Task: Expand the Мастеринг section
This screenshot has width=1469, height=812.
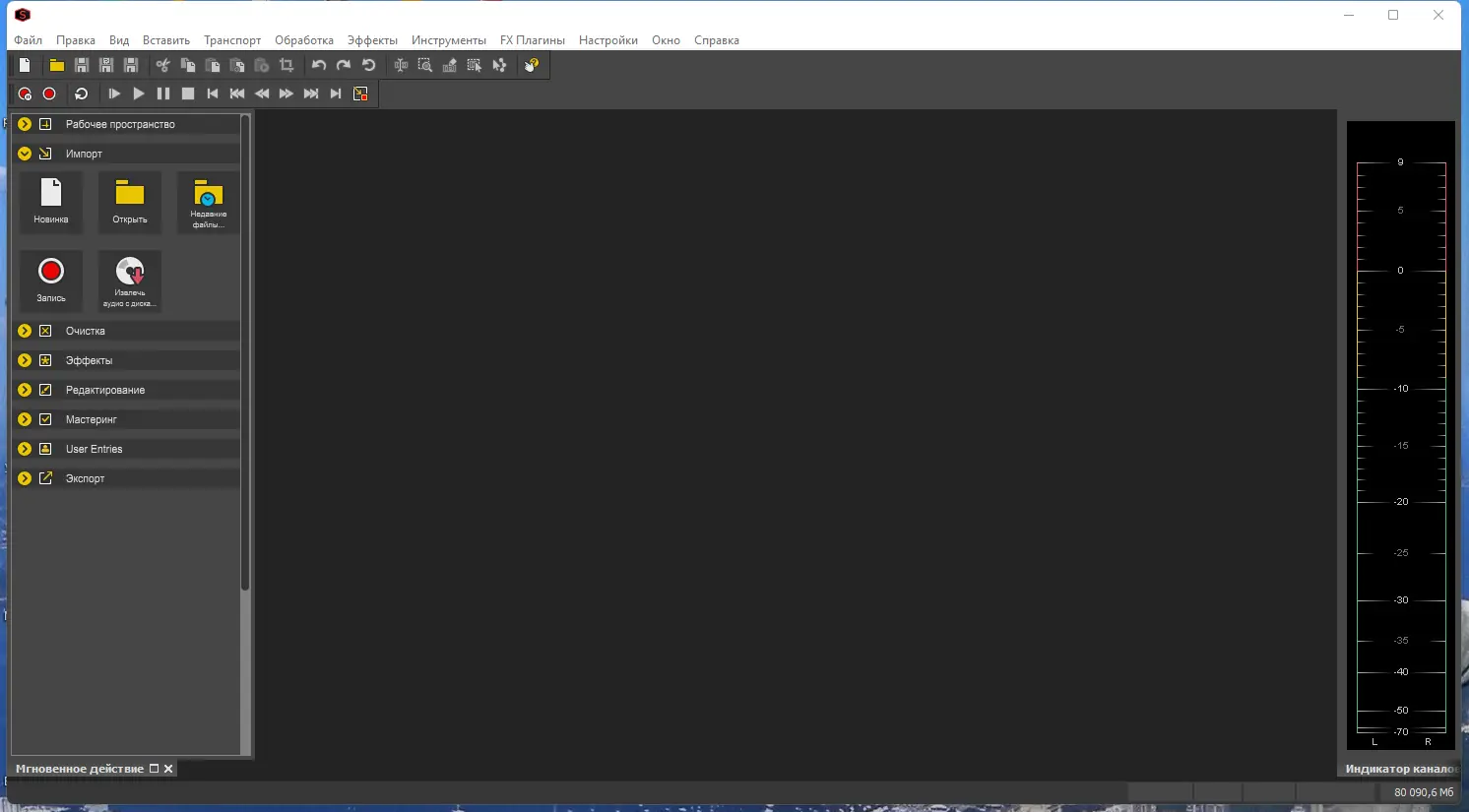Action: (25, 419)
